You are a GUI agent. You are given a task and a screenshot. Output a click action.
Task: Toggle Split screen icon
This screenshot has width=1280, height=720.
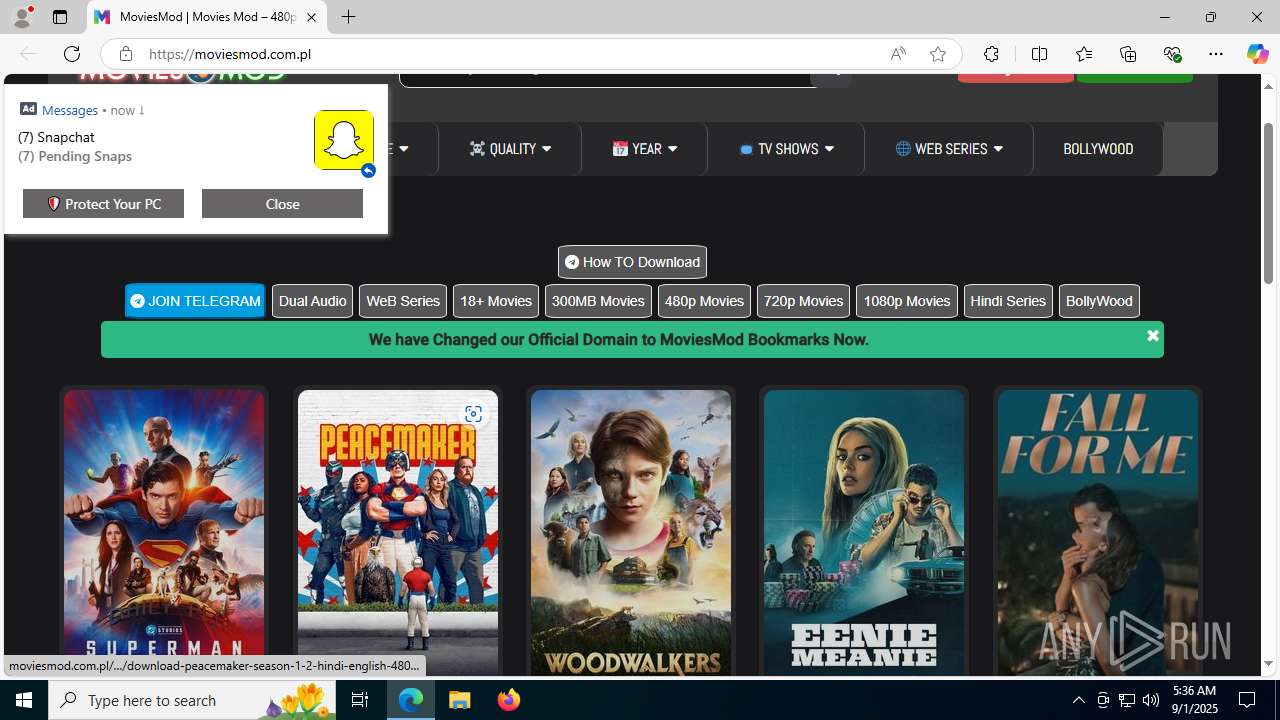(1039, 54)
